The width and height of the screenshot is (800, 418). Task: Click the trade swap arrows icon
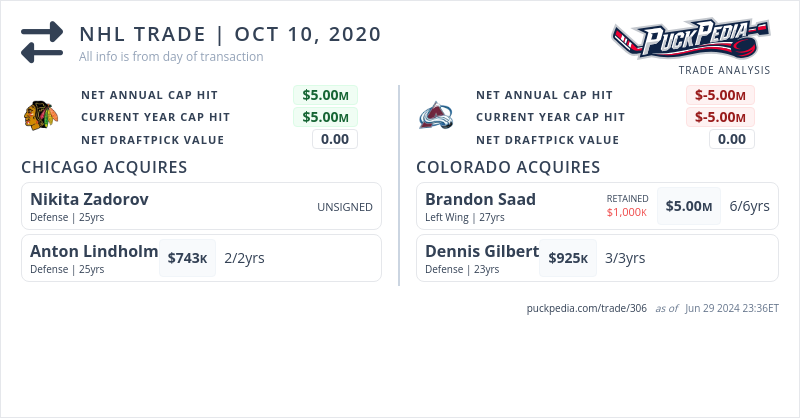click(42, 42)
